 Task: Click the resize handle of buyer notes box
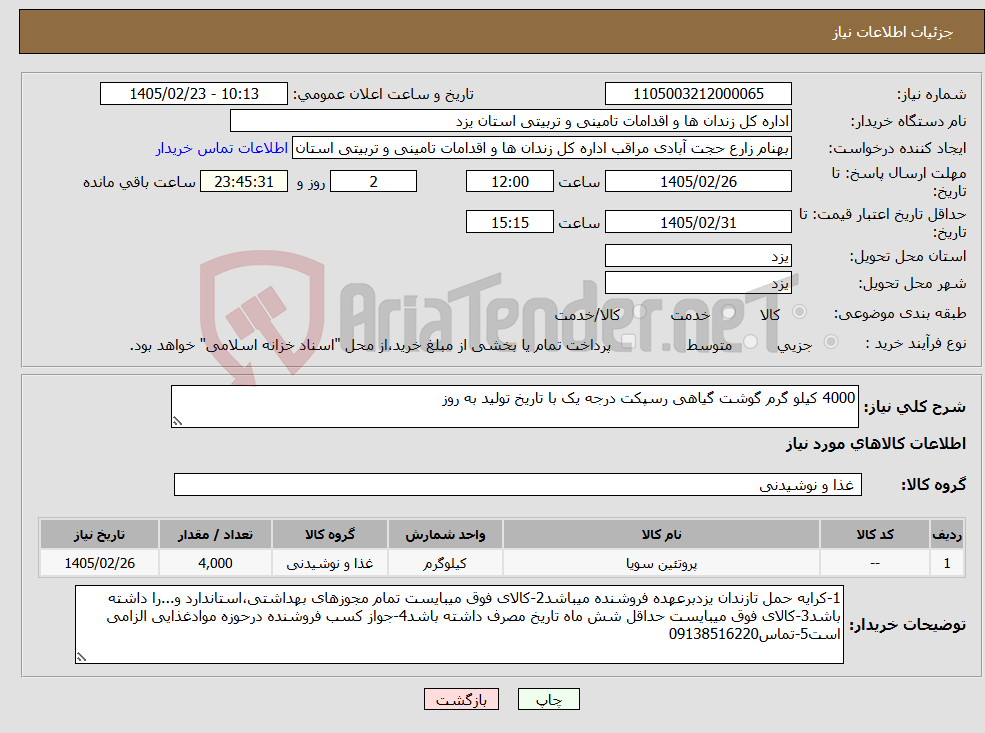pyautogui.click(x=81, y=657)
